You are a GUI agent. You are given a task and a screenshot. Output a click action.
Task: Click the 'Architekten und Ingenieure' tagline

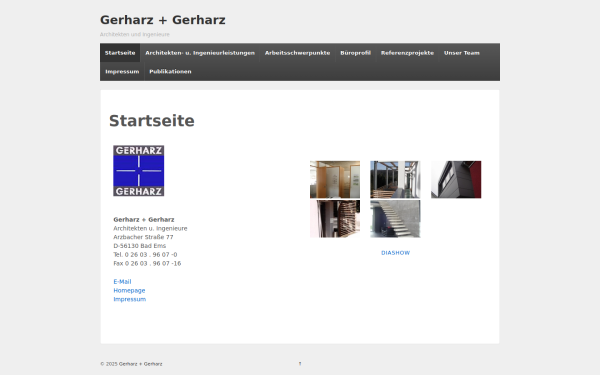coord(135,34)
